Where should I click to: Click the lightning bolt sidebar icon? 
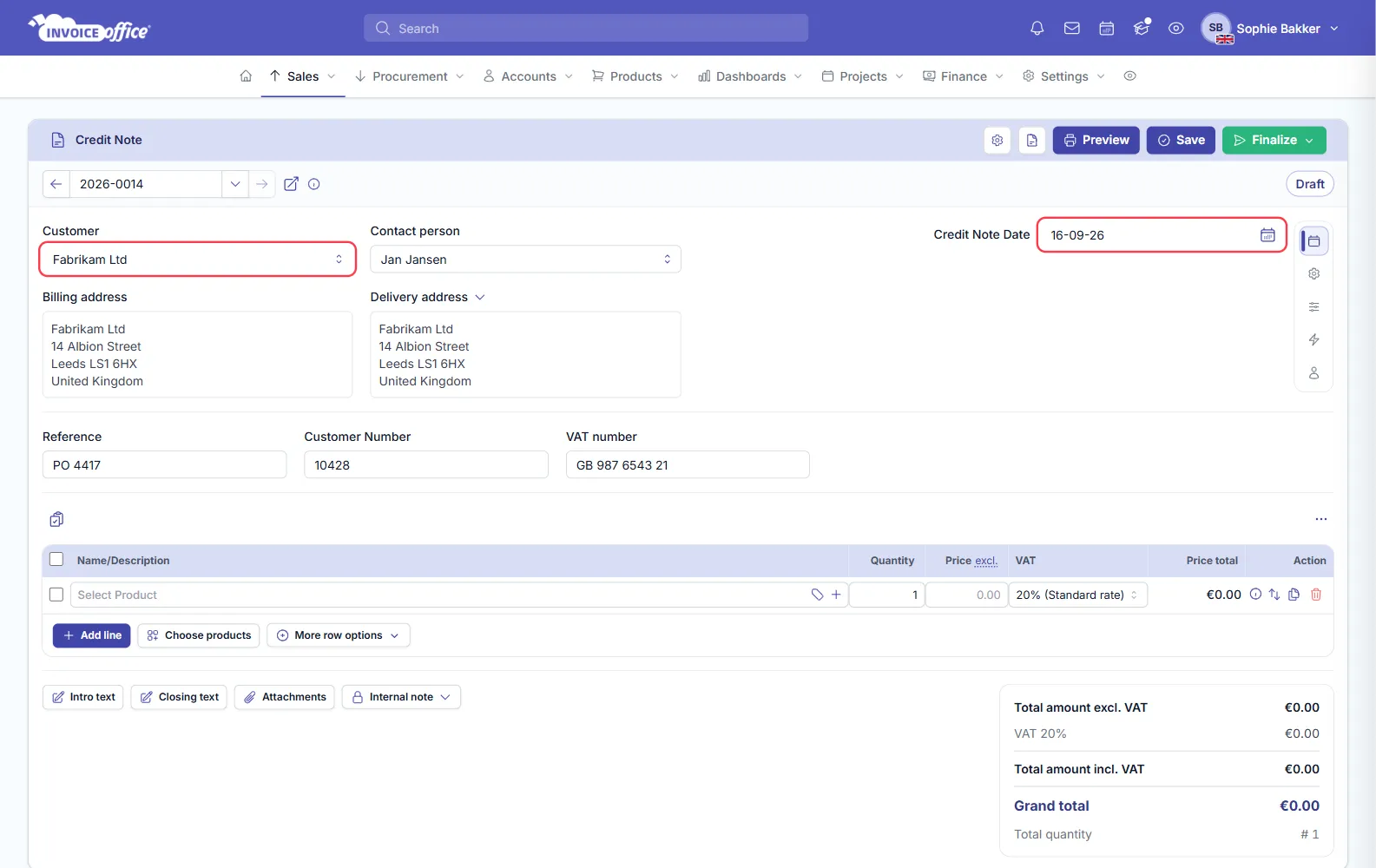click(x=1313, y=339)
